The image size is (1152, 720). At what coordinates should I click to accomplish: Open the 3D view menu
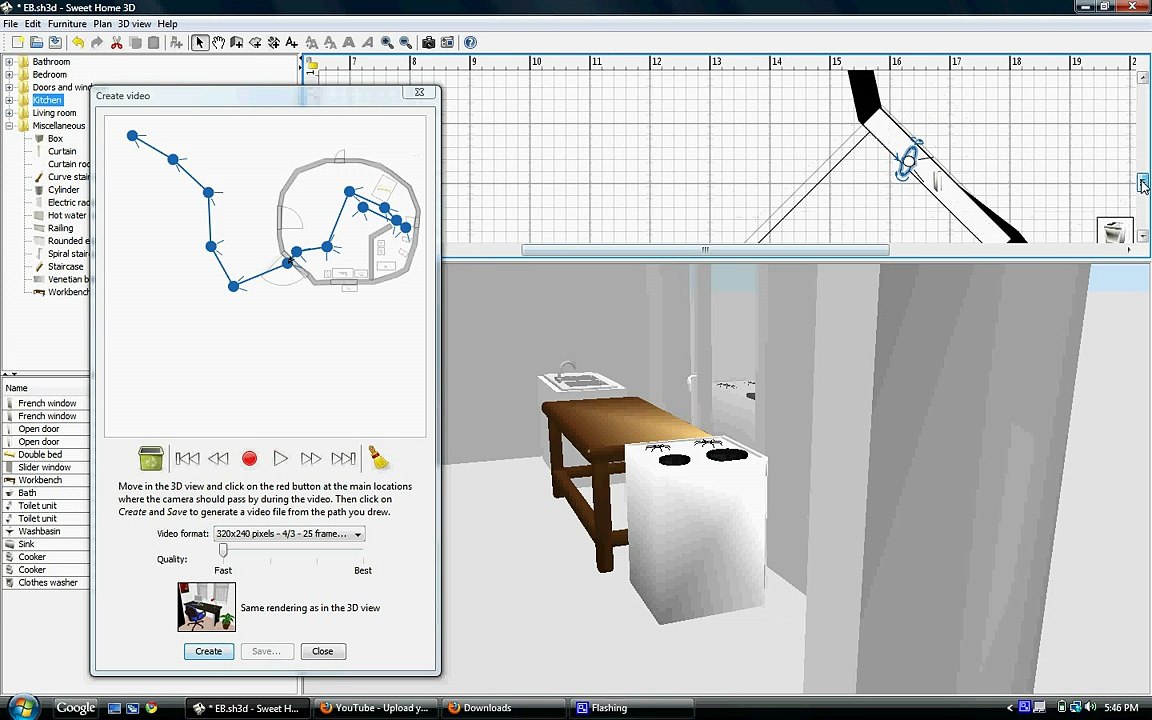(134, 24)
